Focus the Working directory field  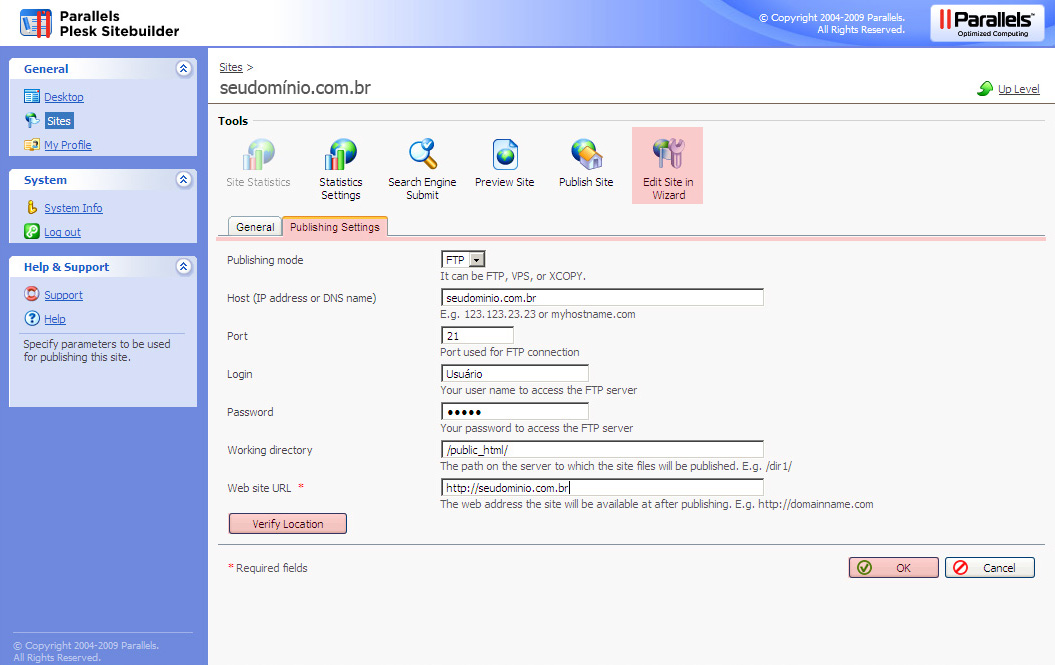point(602,450)
